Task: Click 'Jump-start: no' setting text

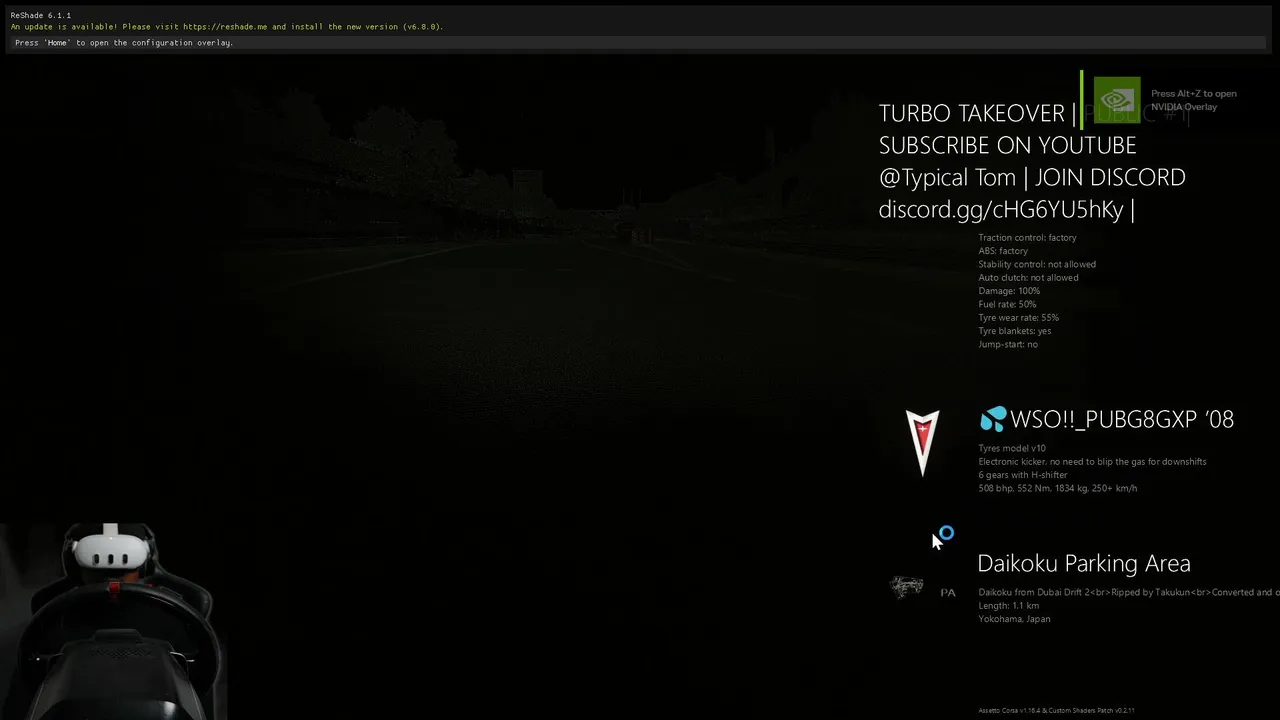Action: pos(1008,344)
